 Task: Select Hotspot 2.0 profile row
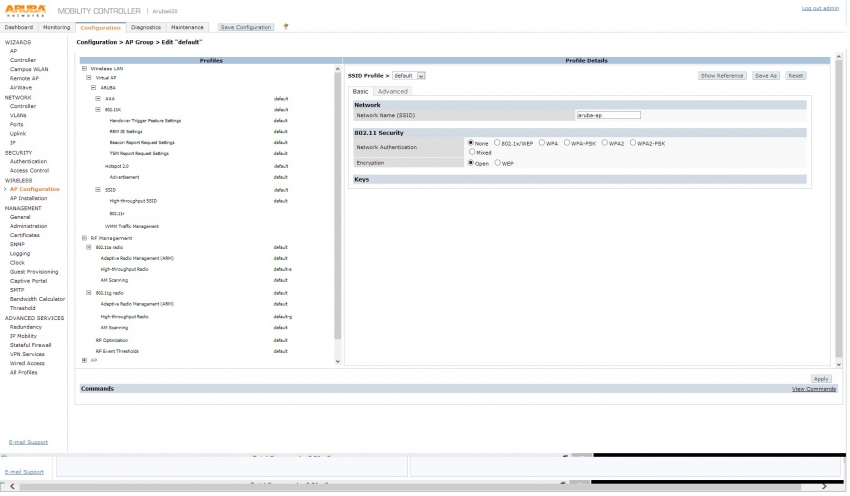[117, 166]
